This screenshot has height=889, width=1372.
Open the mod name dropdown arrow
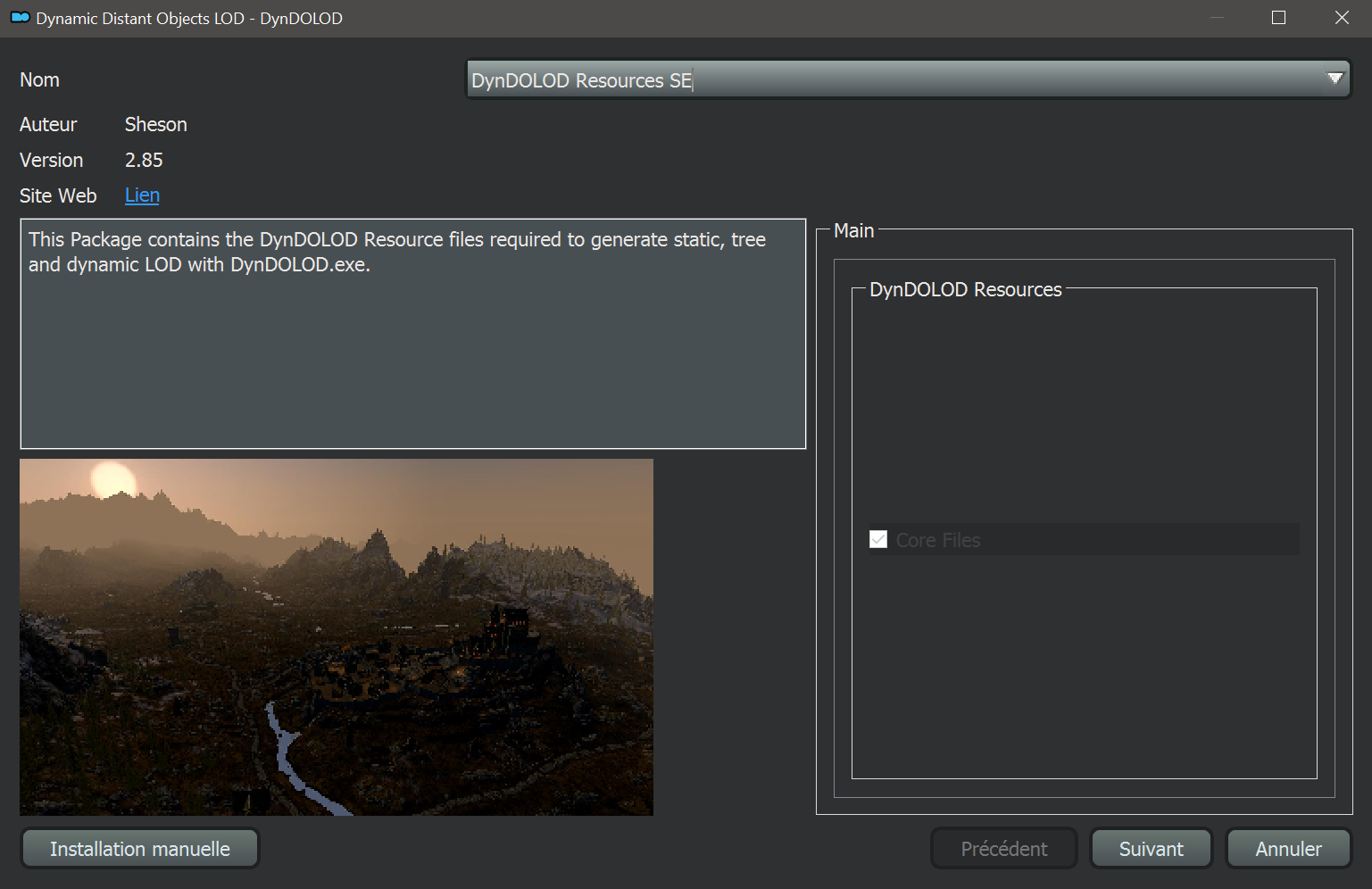pyautogui.click(x=1335, y=79)
